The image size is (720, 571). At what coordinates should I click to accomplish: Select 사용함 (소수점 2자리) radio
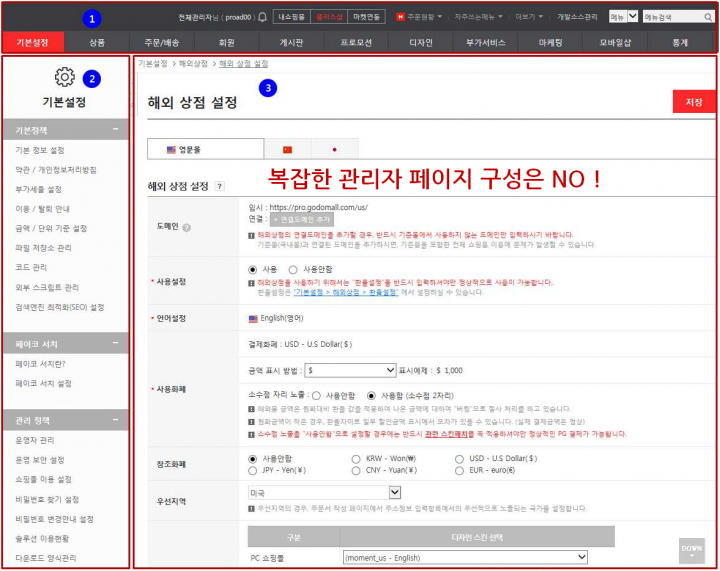point(371,396)
